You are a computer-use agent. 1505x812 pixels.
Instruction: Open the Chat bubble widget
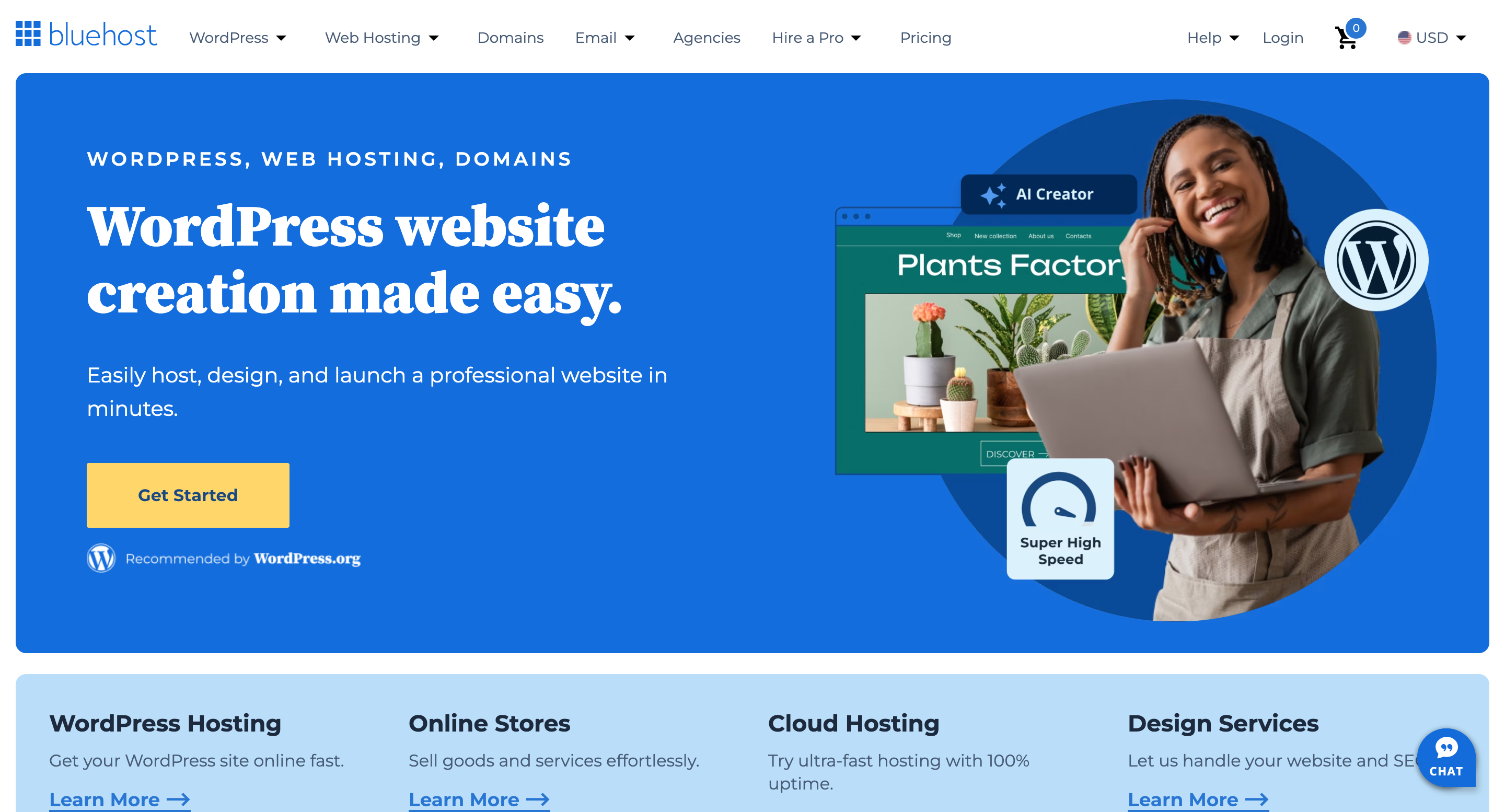(1446, 758)
